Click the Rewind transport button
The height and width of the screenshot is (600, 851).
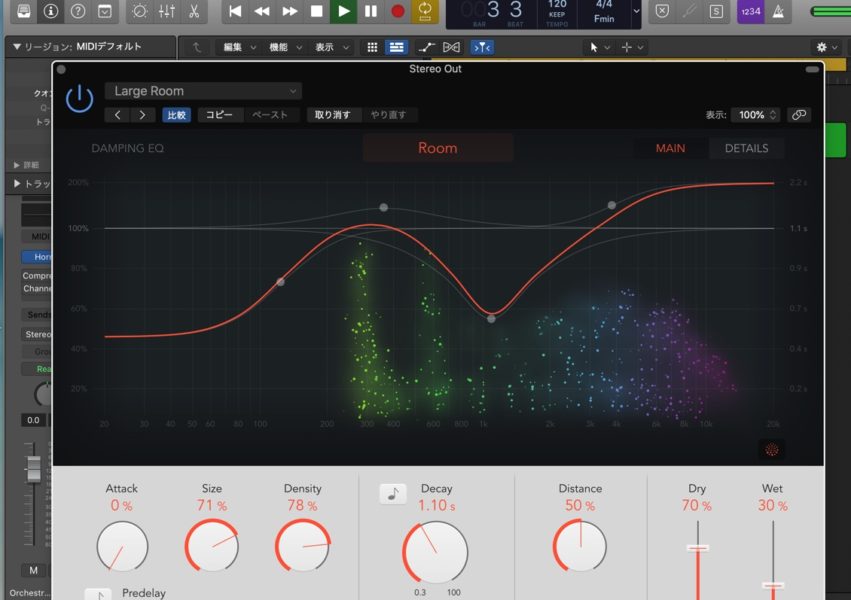[262, 11]
